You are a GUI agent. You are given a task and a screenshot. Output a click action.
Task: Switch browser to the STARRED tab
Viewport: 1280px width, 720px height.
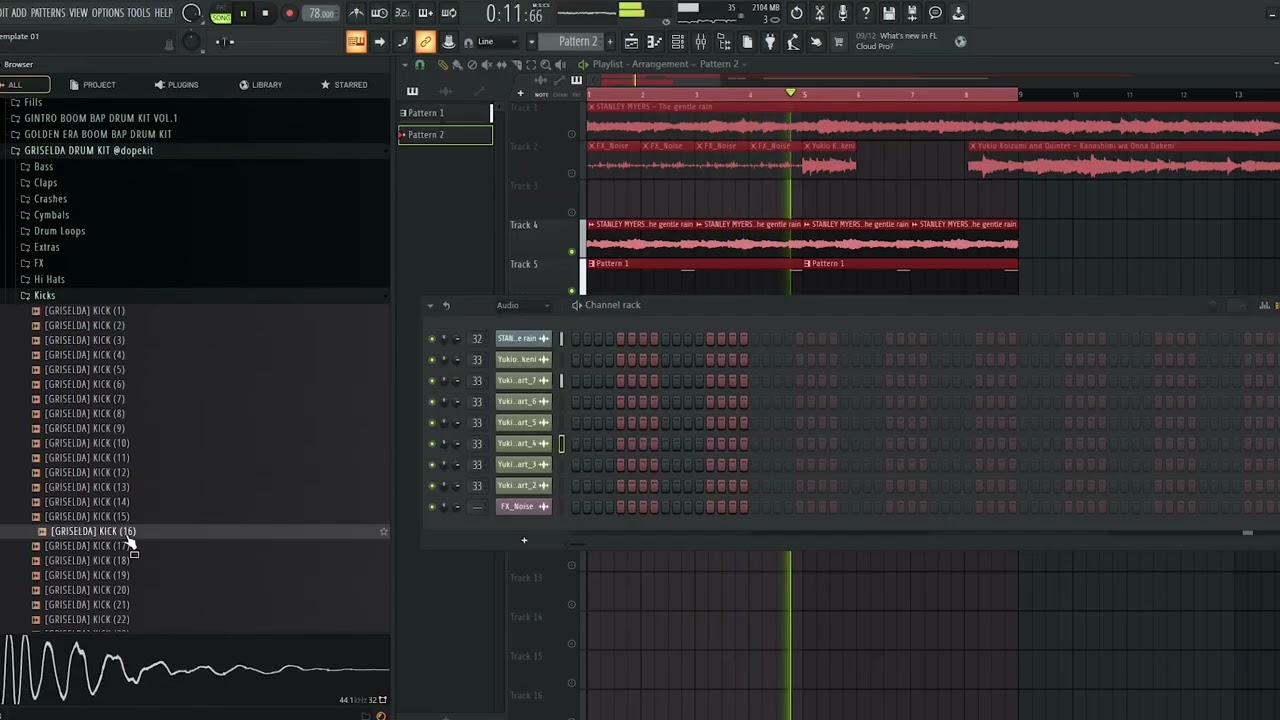click(x=344, y=85)
